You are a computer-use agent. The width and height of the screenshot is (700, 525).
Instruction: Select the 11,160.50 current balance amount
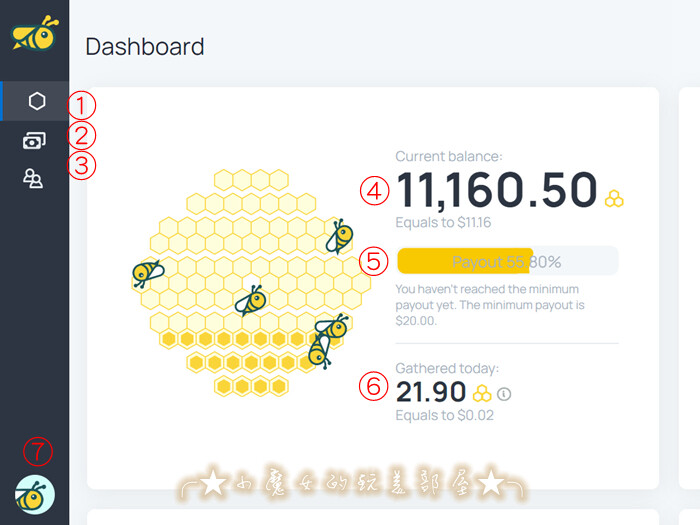pyautogui.click(x=496, y=189)
